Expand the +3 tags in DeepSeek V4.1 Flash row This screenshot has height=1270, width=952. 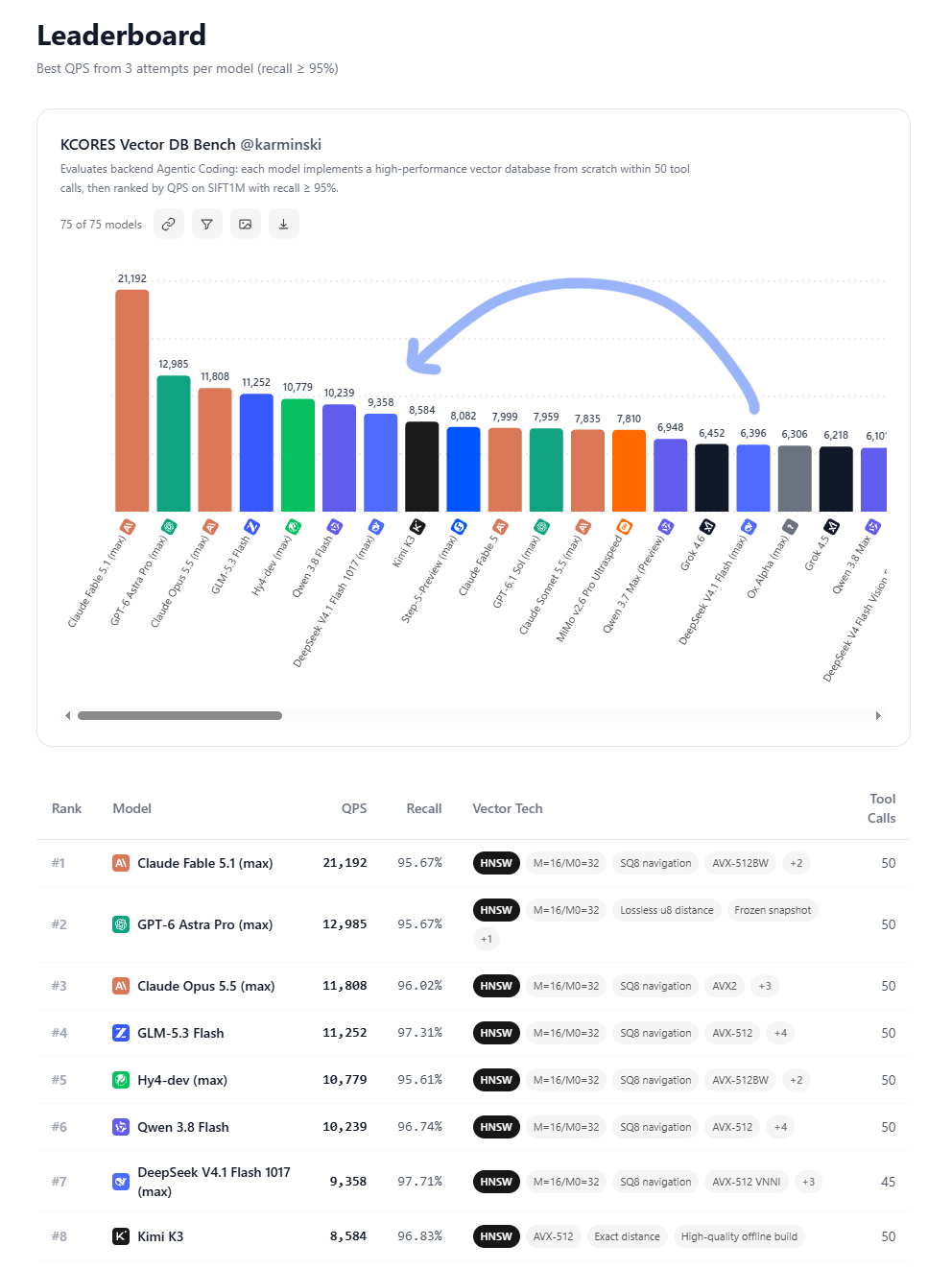point(809,1182)
